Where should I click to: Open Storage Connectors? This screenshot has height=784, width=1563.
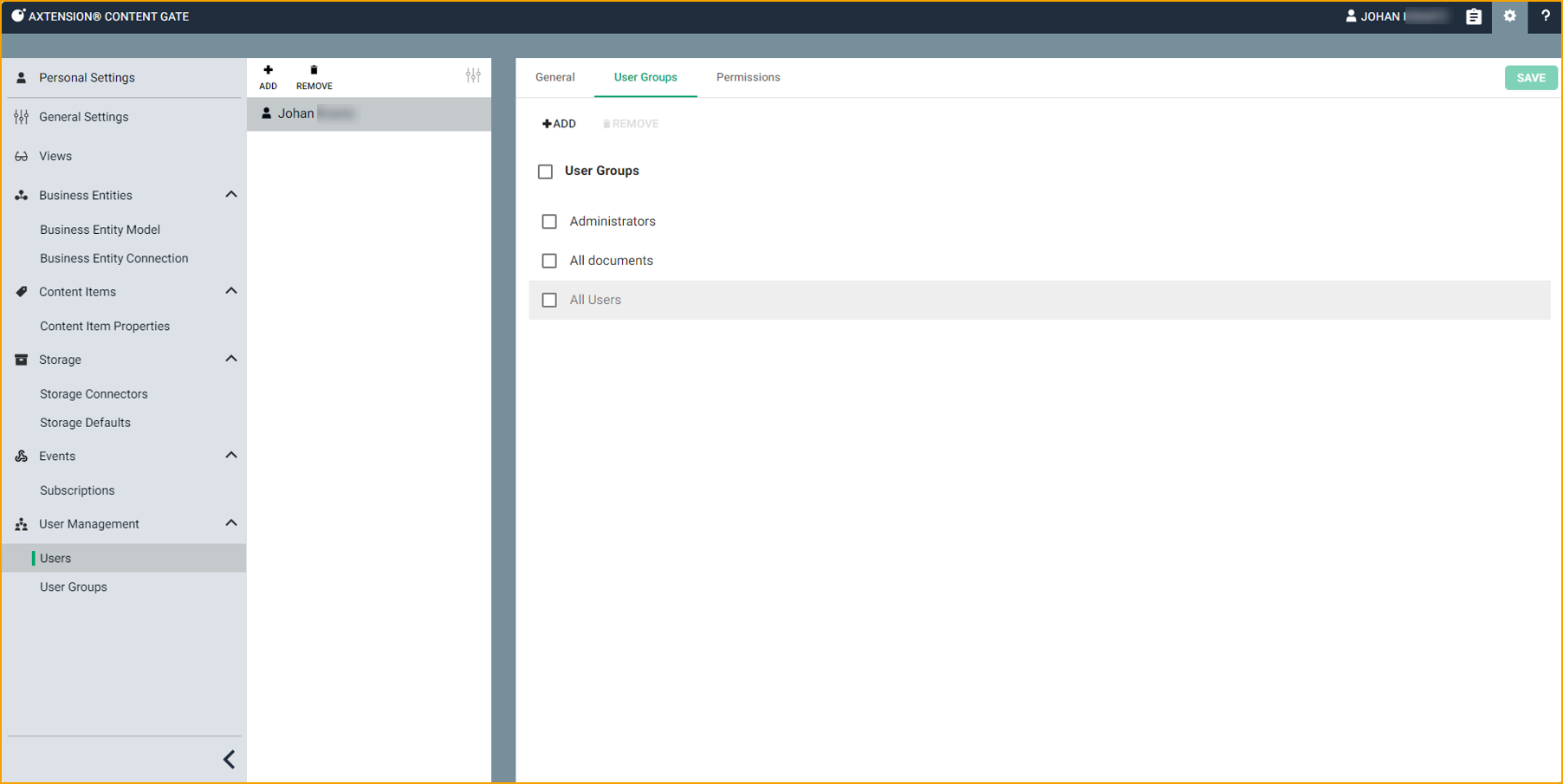94,394
